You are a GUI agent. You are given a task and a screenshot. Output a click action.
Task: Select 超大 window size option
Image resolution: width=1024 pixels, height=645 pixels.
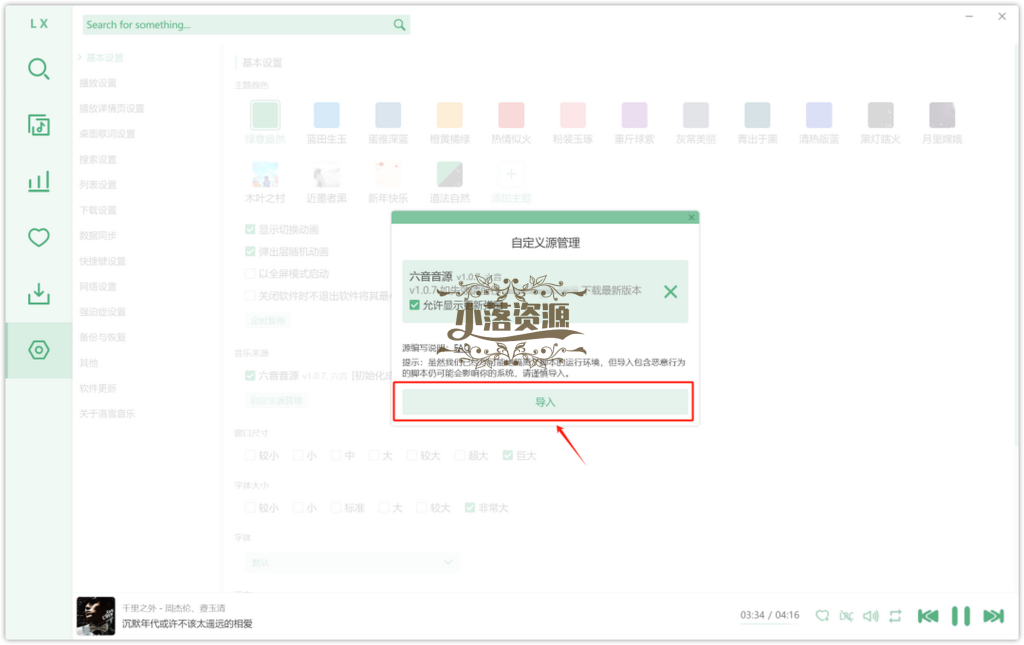[x=460, y=455]
